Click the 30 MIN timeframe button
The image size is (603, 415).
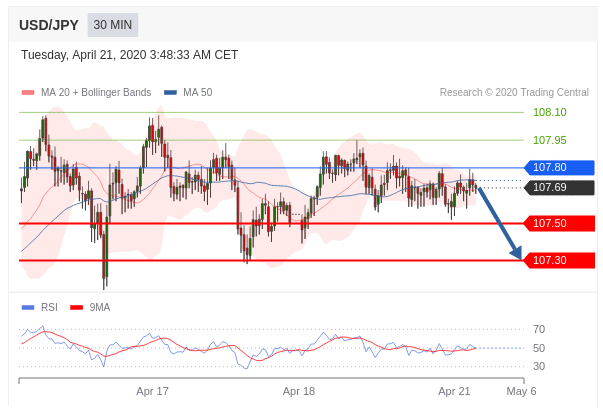coord(113,25)
